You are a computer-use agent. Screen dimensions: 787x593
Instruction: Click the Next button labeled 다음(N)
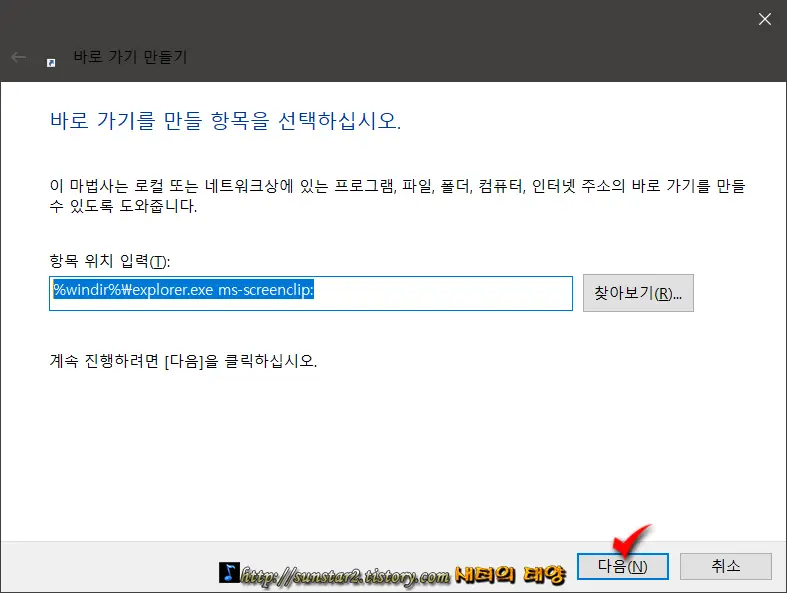[x=622, y=566]
